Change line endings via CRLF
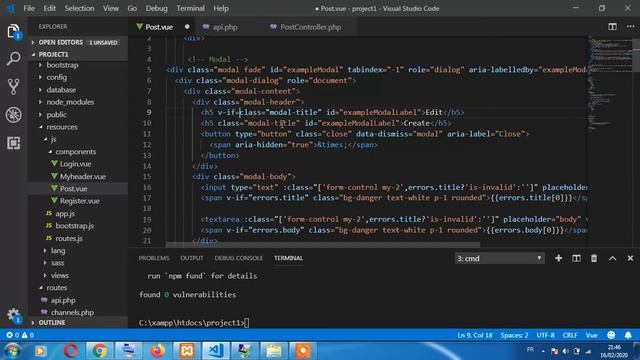The width and height of the screenshot is (640, 360). coord(570,335)
